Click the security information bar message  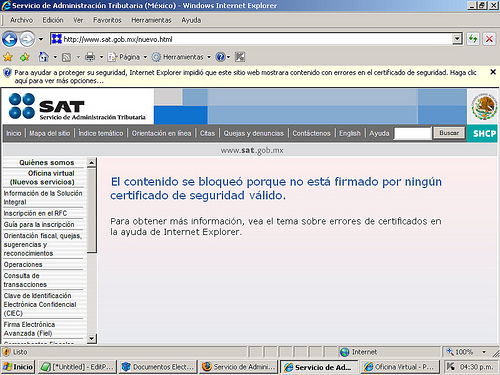[245, 76]
